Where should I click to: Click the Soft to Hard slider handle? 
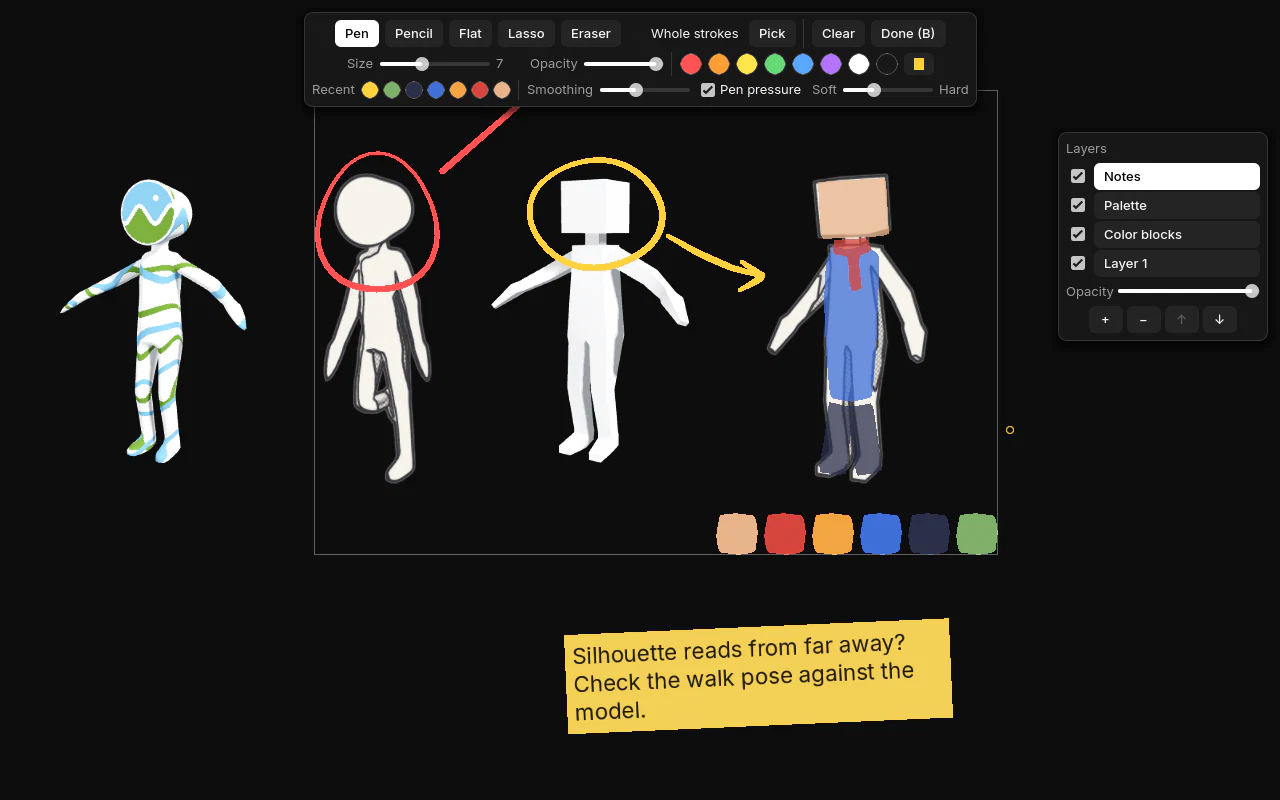(874, 90)
